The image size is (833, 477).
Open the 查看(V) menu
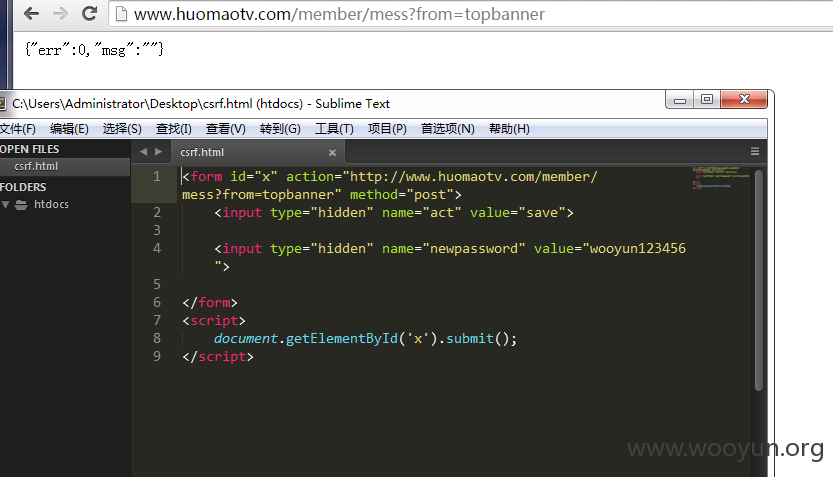pyautogui.click(x=225, y=129)
